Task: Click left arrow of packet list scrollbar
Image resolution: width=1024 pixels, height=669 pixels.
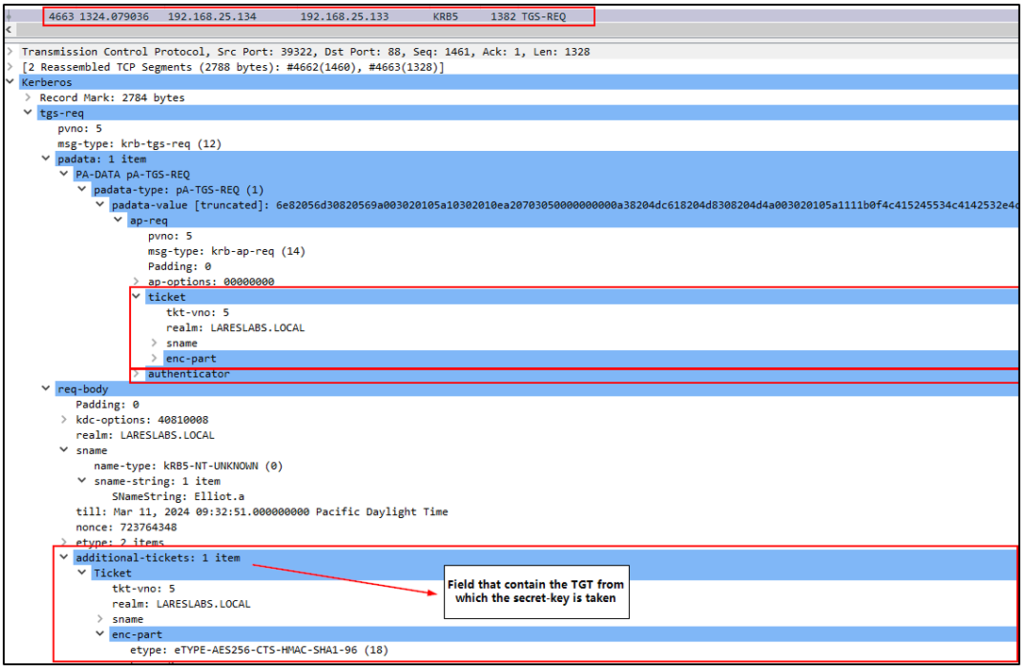Action: [9, 30]
